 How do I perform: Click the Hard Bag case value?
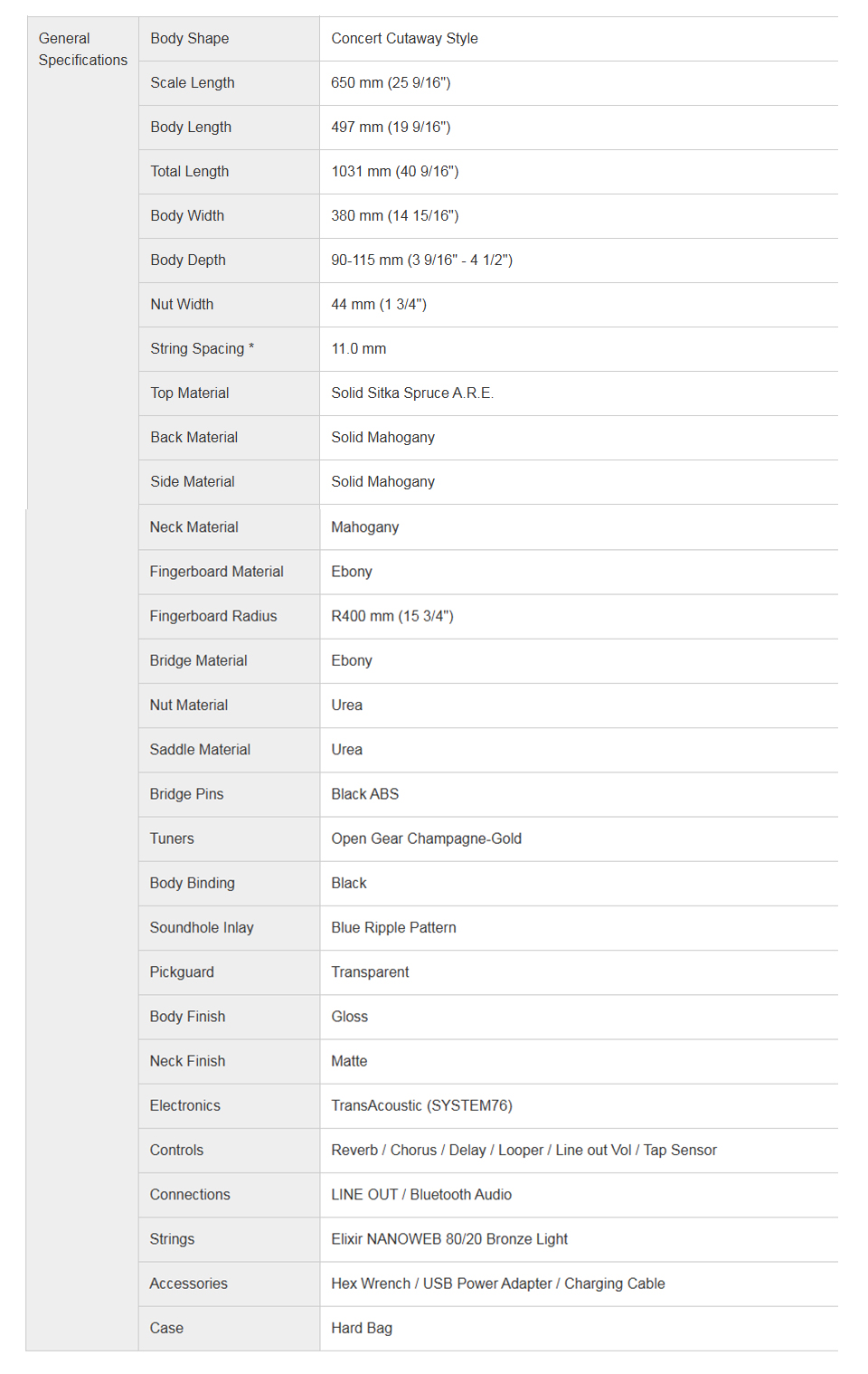(362, 1328)
